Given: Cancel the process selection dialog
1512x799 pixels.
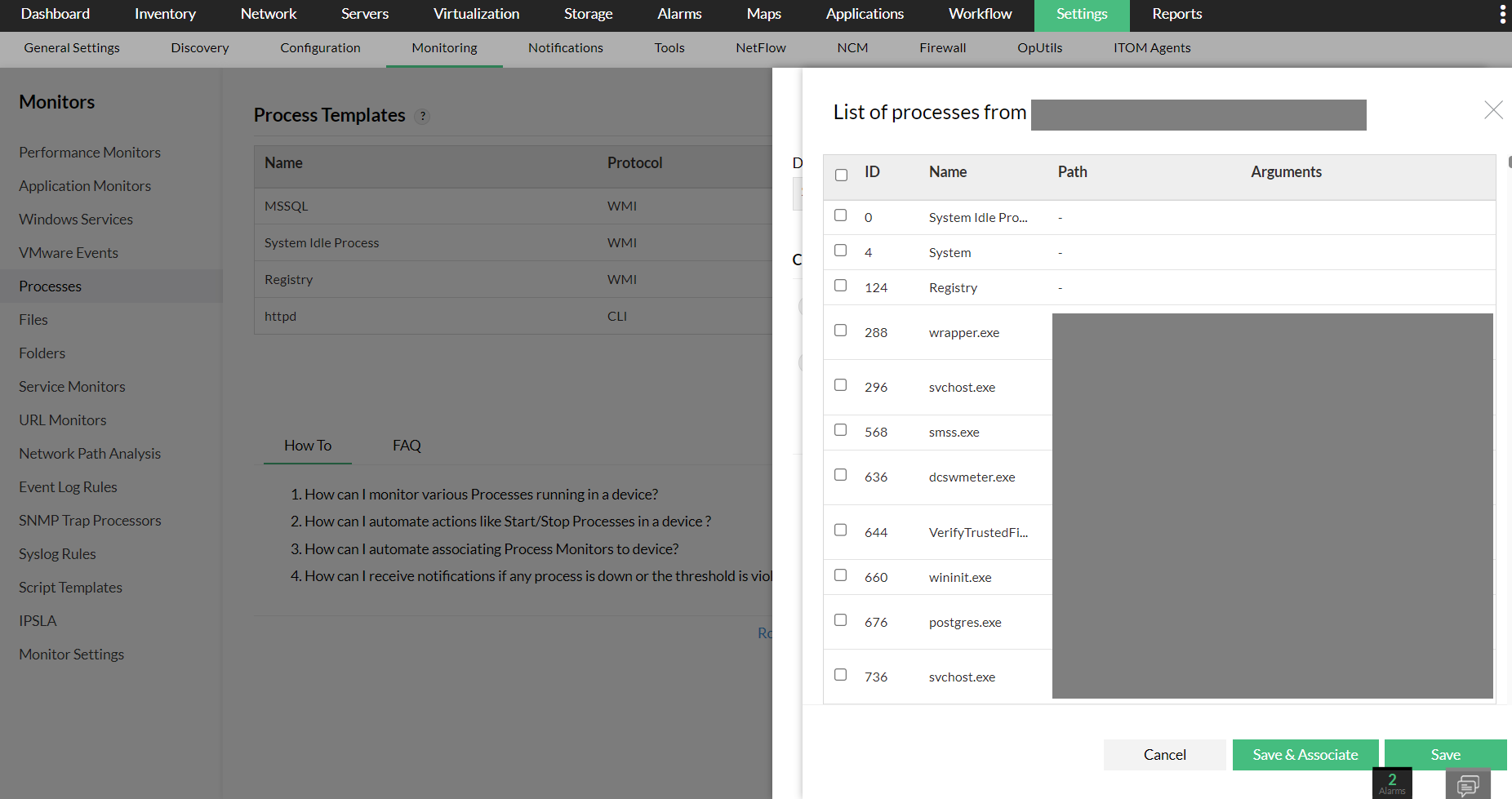Looking at the screenshot, I should click(x=1164, y=754).
